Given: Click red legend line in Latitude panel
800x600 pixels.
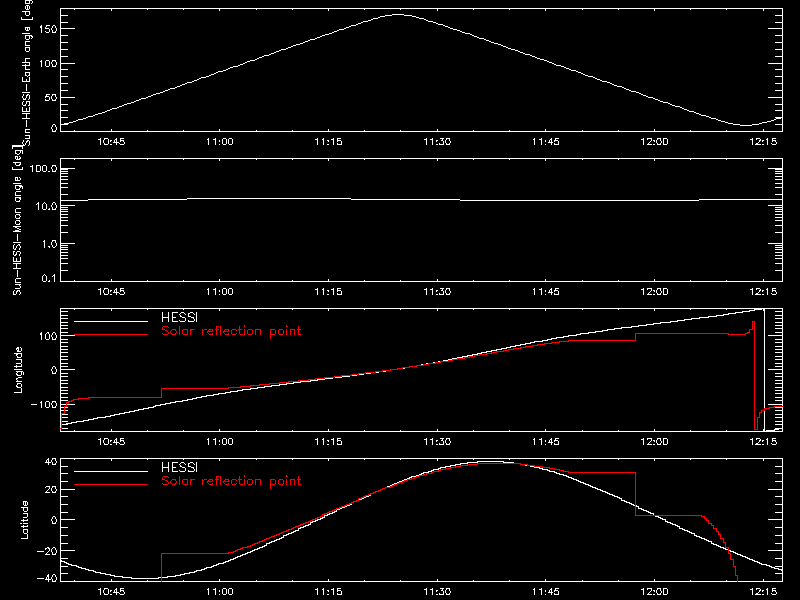Looking at the screenshot, I should 111,485.
